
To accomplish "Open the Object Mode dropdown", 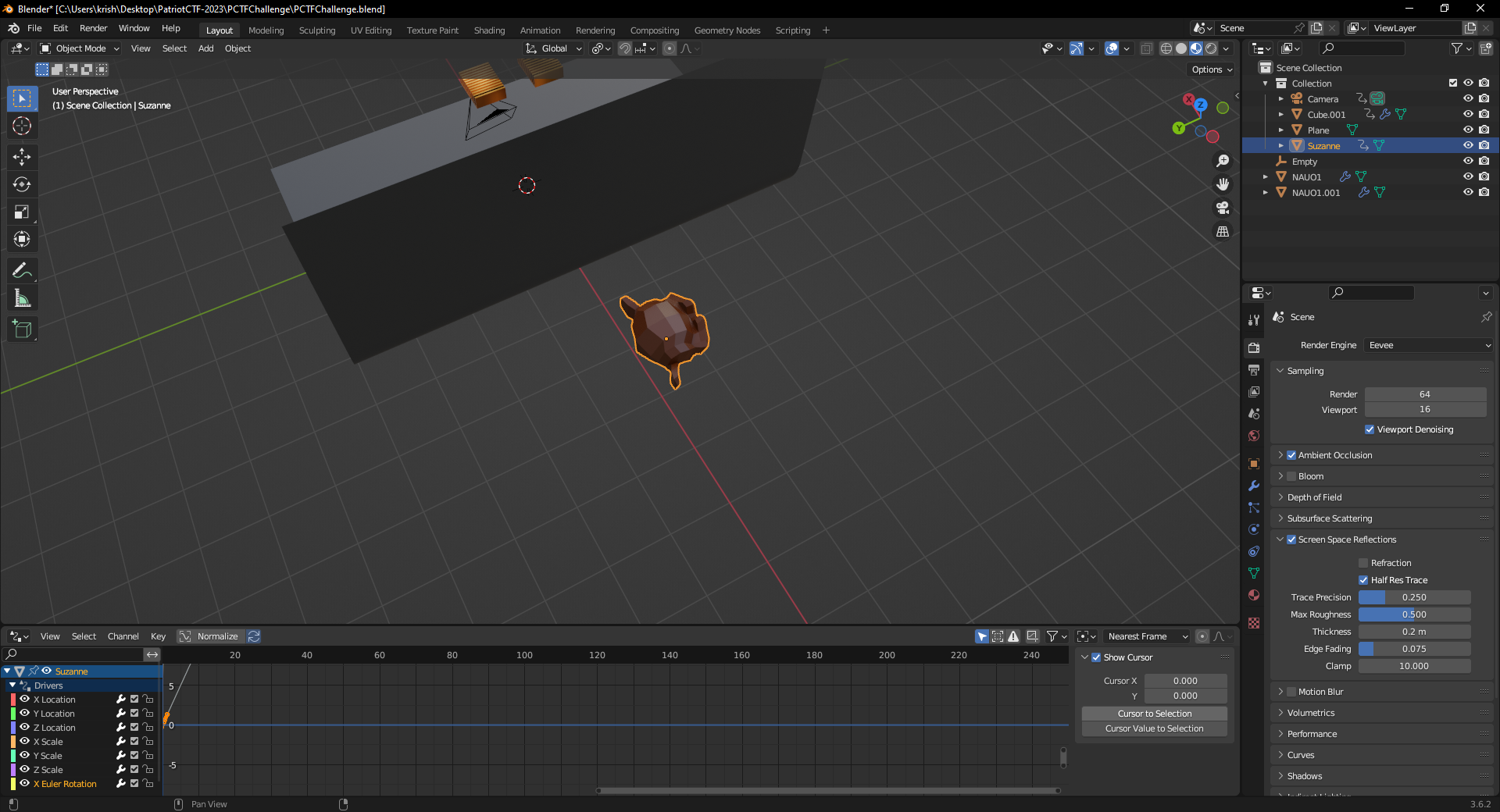I will (x=80, y=48).
